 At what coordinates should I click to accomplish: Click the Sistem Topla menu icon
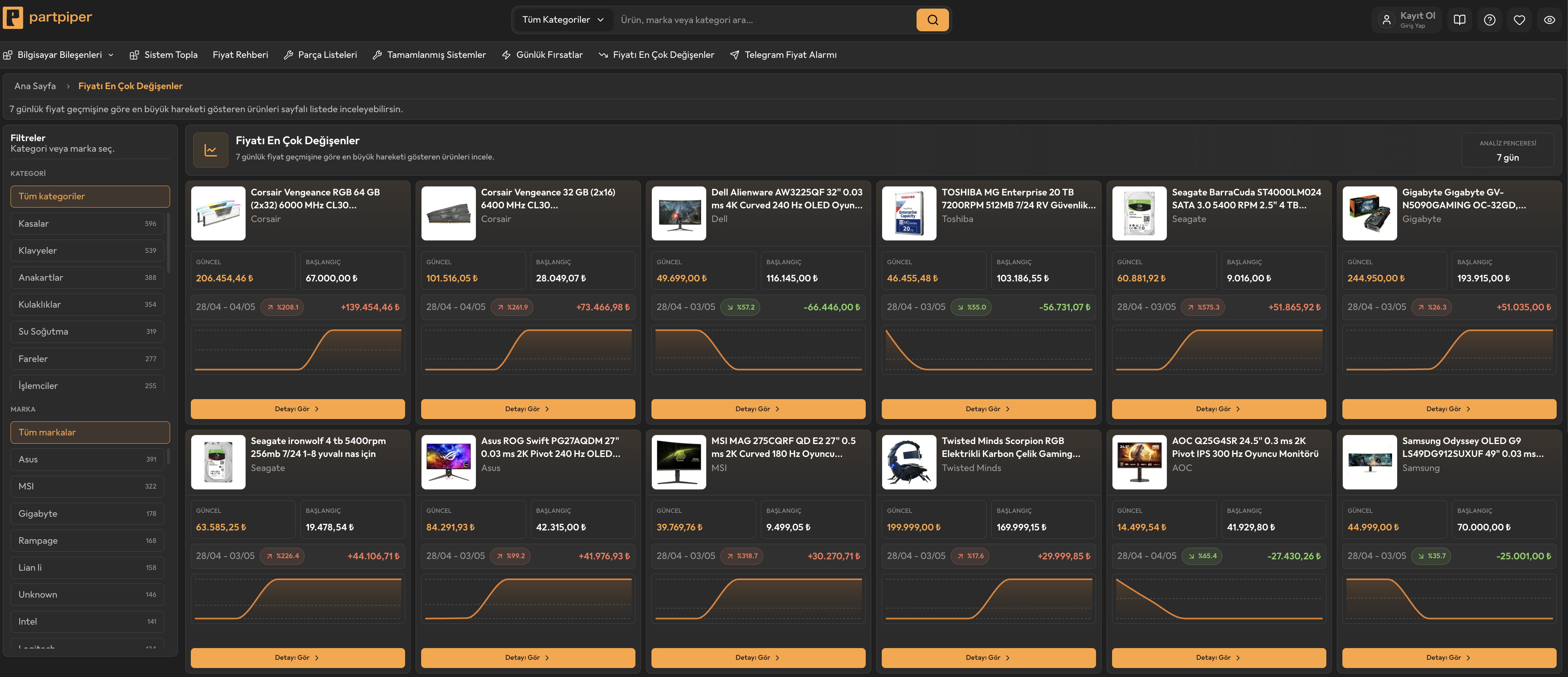[135, 55]
